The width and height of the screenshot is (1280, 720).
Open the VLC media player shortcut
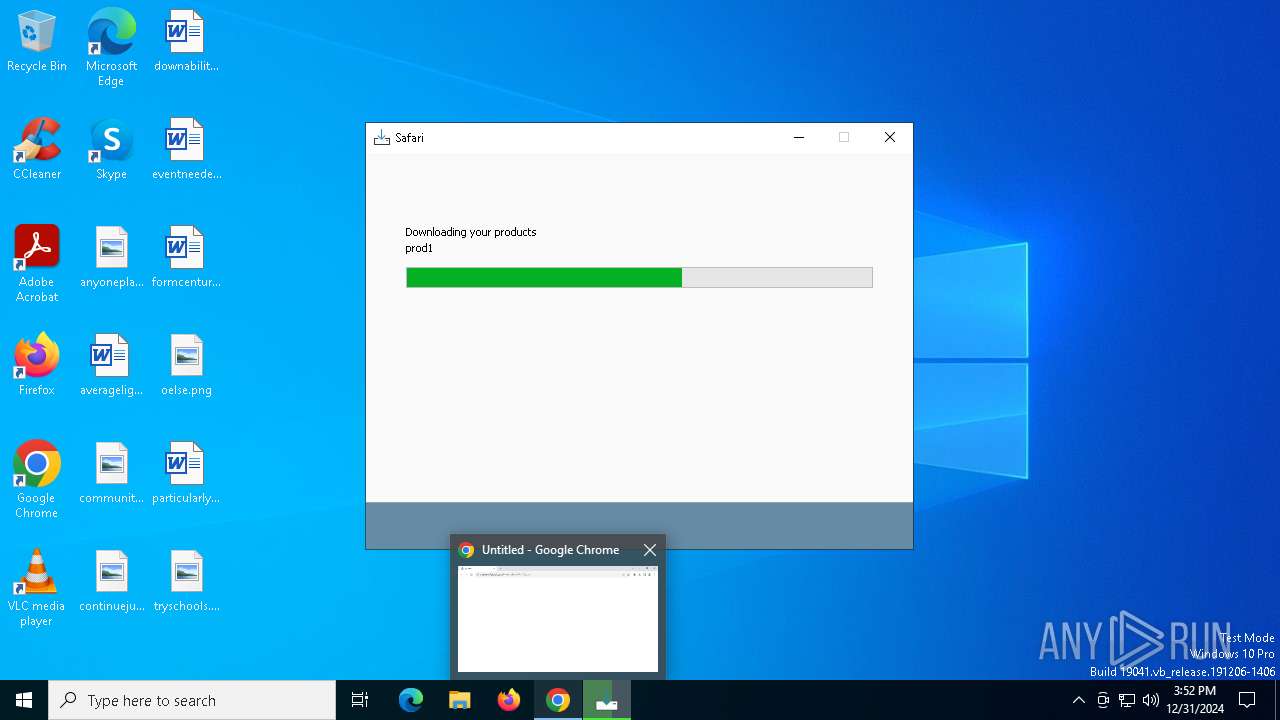(37, 588)
